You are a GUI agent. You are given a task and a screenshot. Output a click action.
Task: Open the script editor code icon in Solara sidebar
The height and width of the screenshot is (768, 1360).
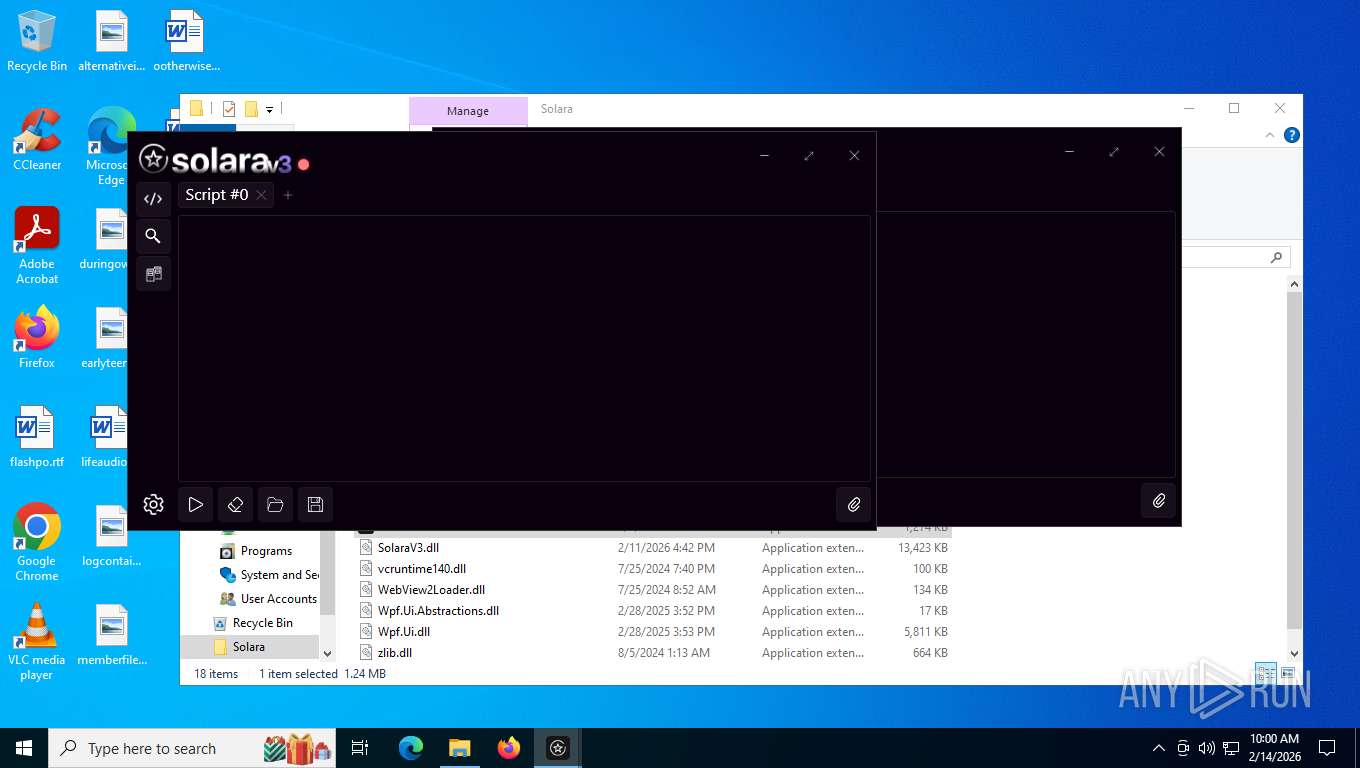point(153,199)
